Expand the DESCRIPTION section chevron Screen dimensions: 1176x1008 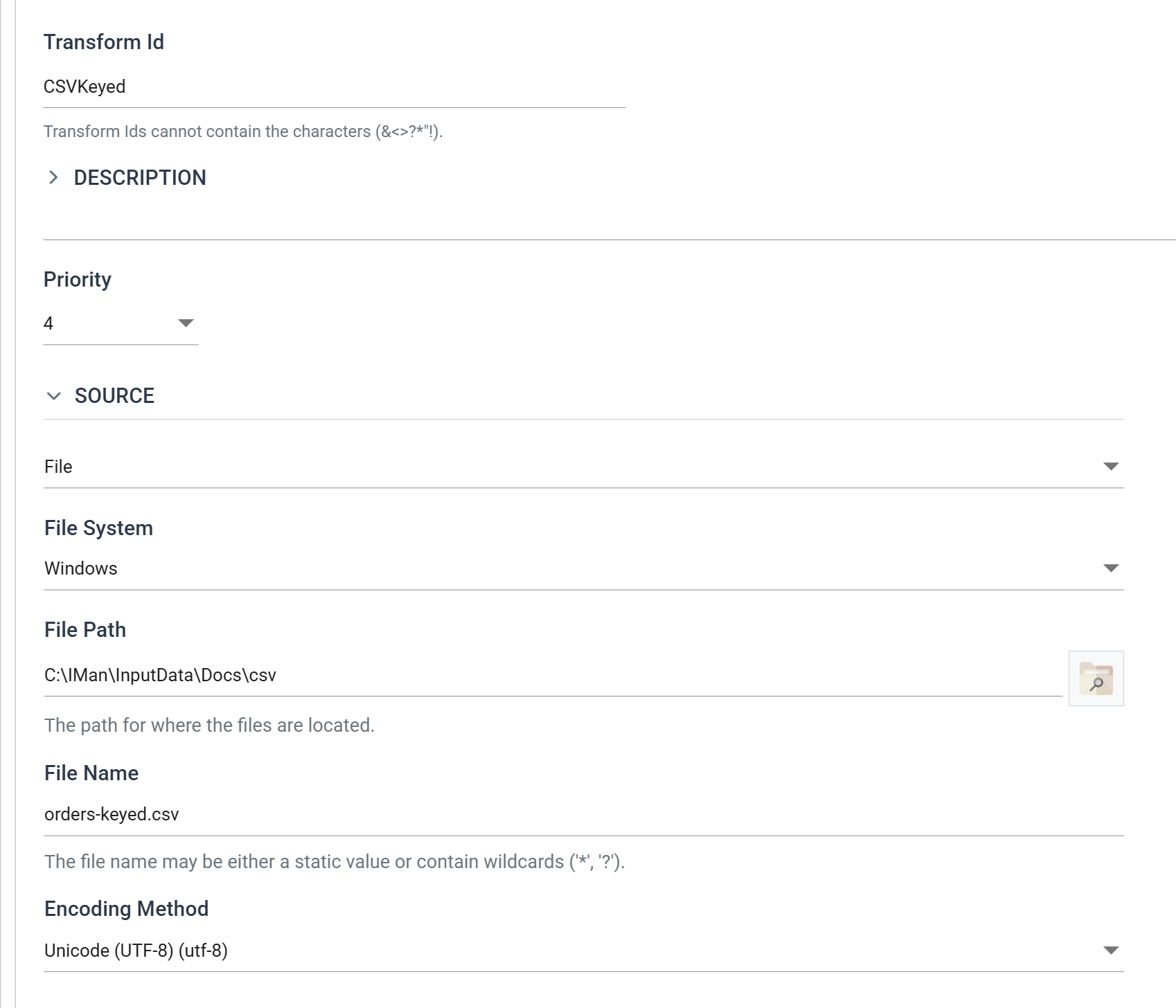(x=53, y=177)
